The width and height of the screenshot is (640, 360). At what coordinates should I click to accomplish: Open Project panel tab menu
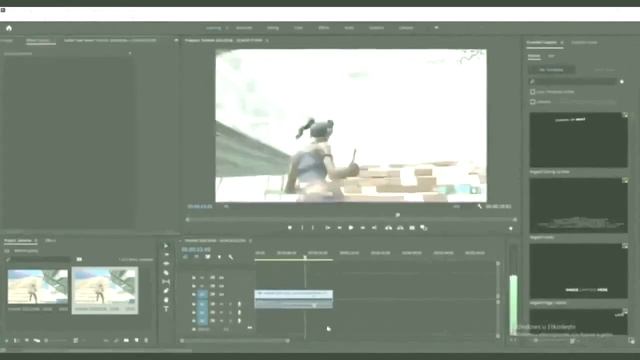pos(36,241)
